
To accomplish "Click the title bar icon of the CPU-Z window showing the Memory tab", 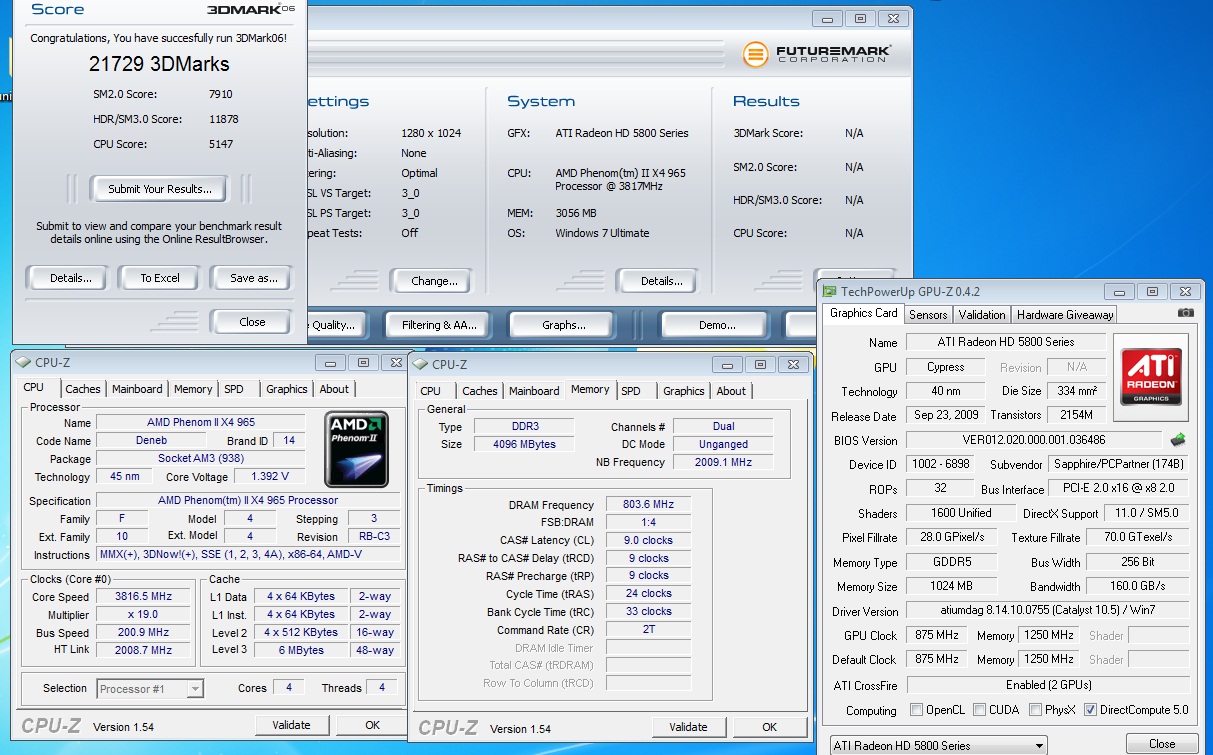I will click(x=421, y=365).
